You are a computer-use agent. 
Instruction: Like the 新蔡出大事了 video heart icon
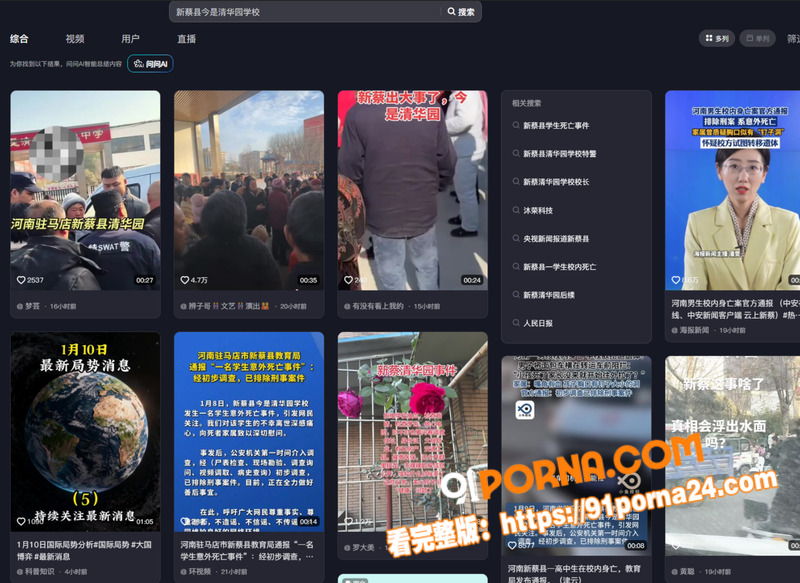click(348, 280)
